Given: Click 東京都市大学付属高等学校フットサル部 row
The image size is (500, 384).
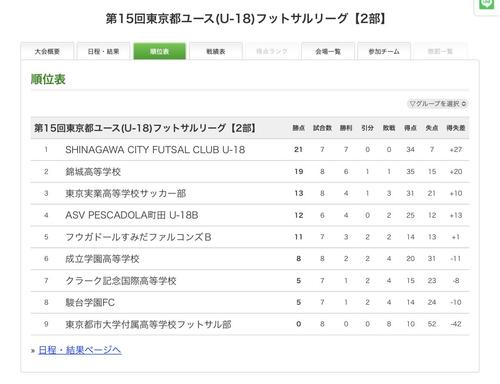Looking at the screenshot, I should pyautogui.click(x=250, y=324).
